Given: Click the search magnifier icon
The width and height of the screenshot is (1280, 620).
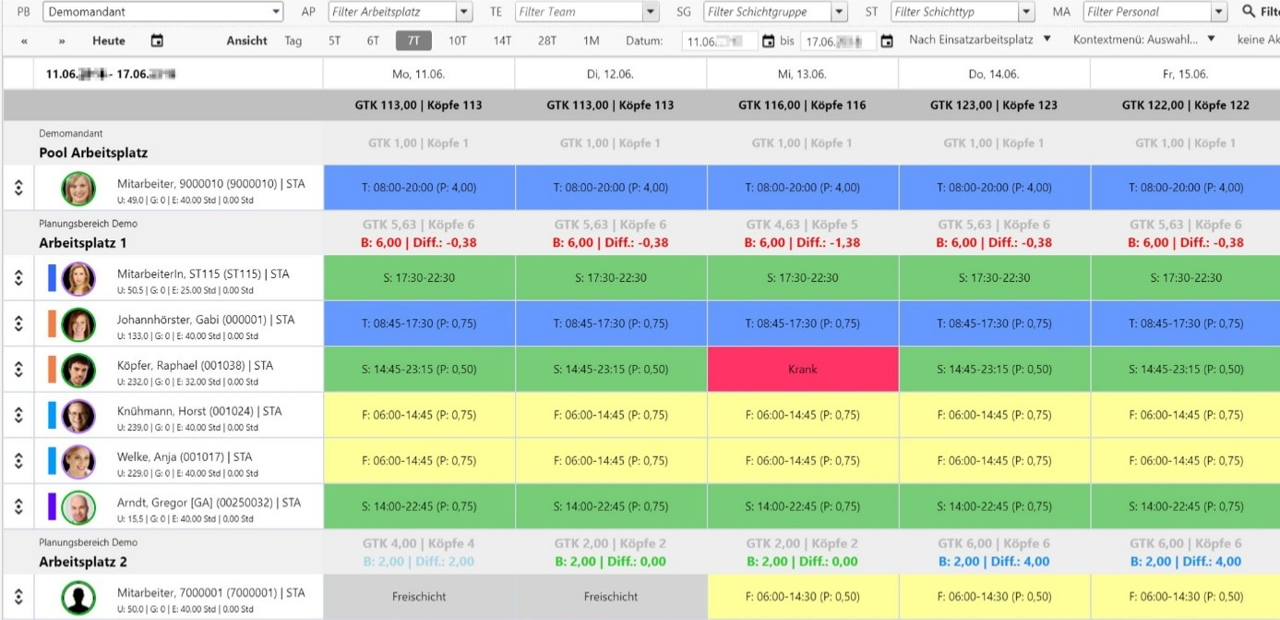Looking at the screenshot, I should point(1248,12).
